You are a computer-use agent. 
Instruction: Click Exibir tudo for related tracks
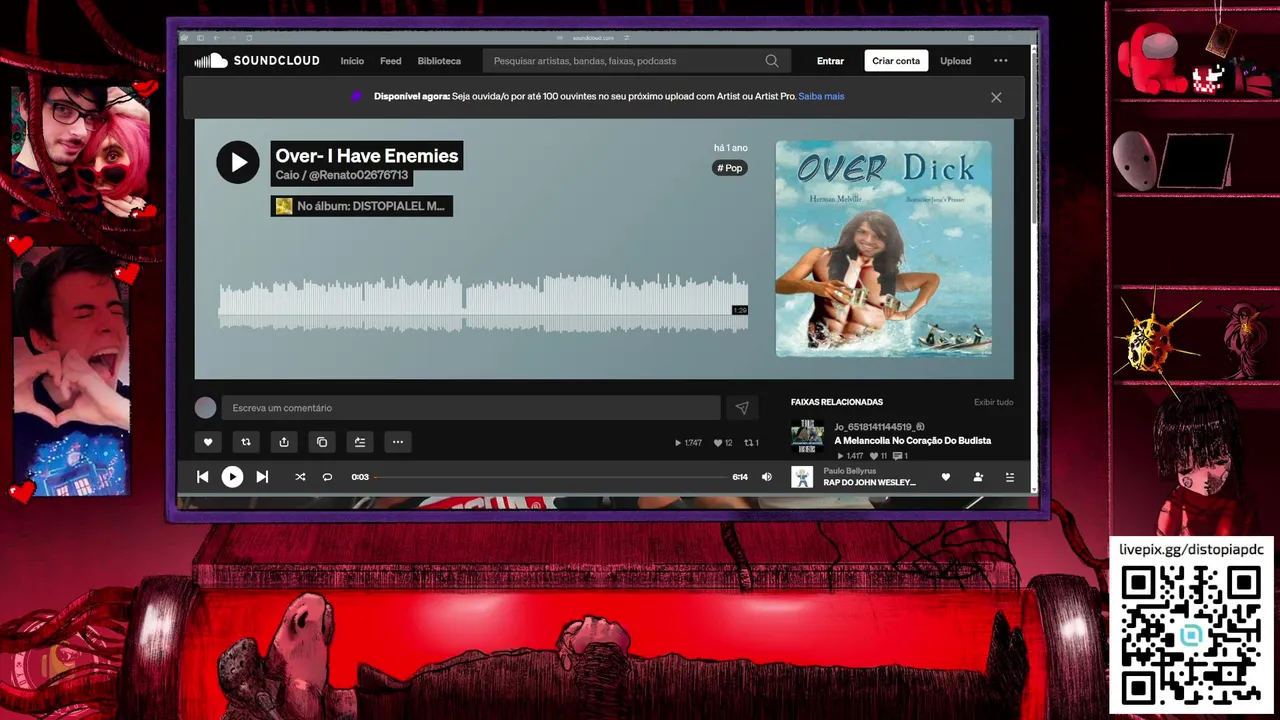993,402
